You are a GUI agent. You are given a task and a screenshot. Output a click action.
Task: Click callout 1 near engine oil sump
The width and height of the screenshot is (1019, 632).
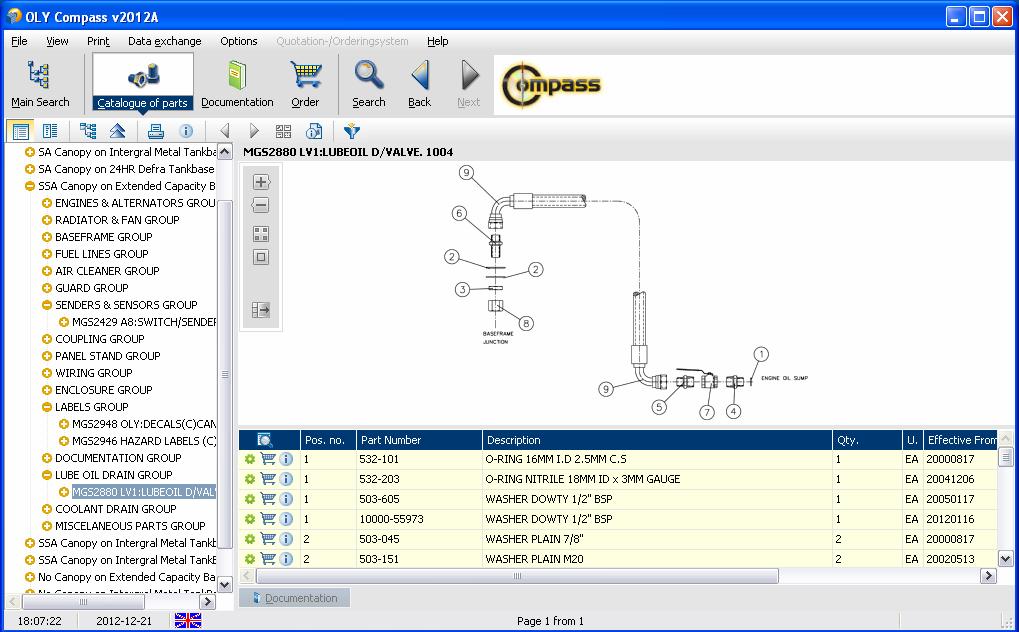pos(761,354)
